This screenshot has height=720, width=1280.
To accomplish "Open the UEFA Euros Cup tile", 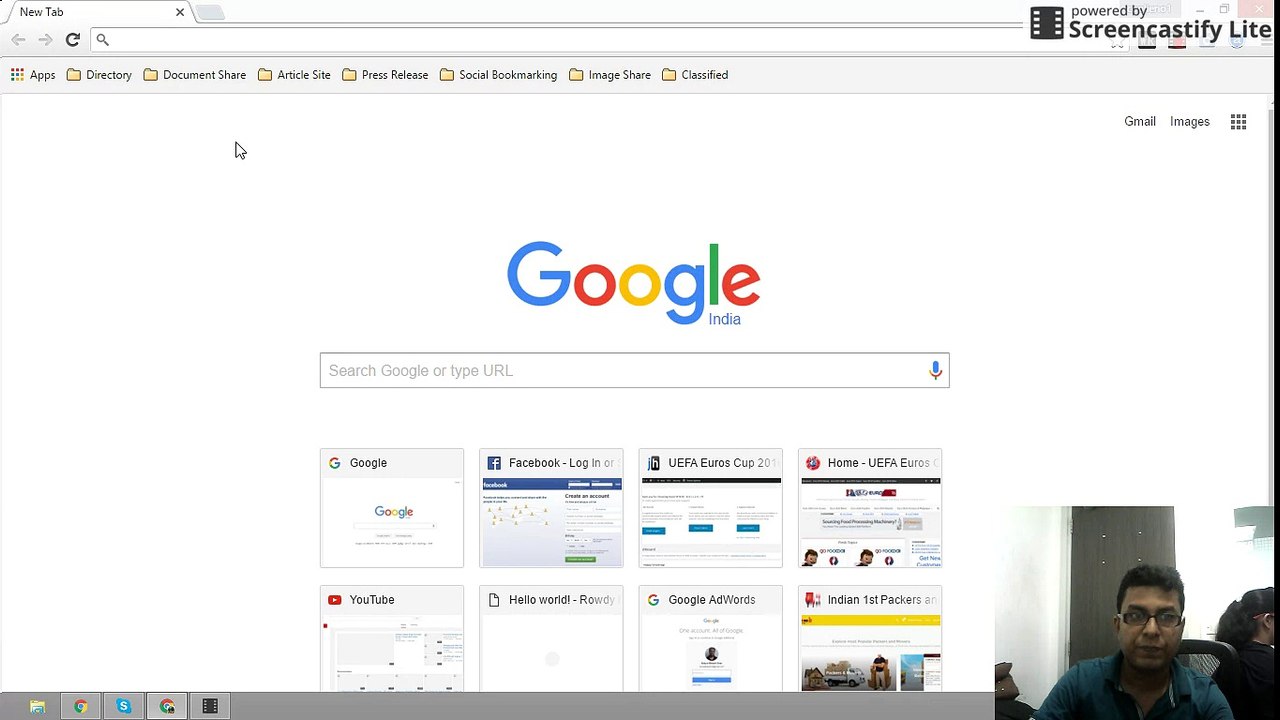I will (711, 508).
